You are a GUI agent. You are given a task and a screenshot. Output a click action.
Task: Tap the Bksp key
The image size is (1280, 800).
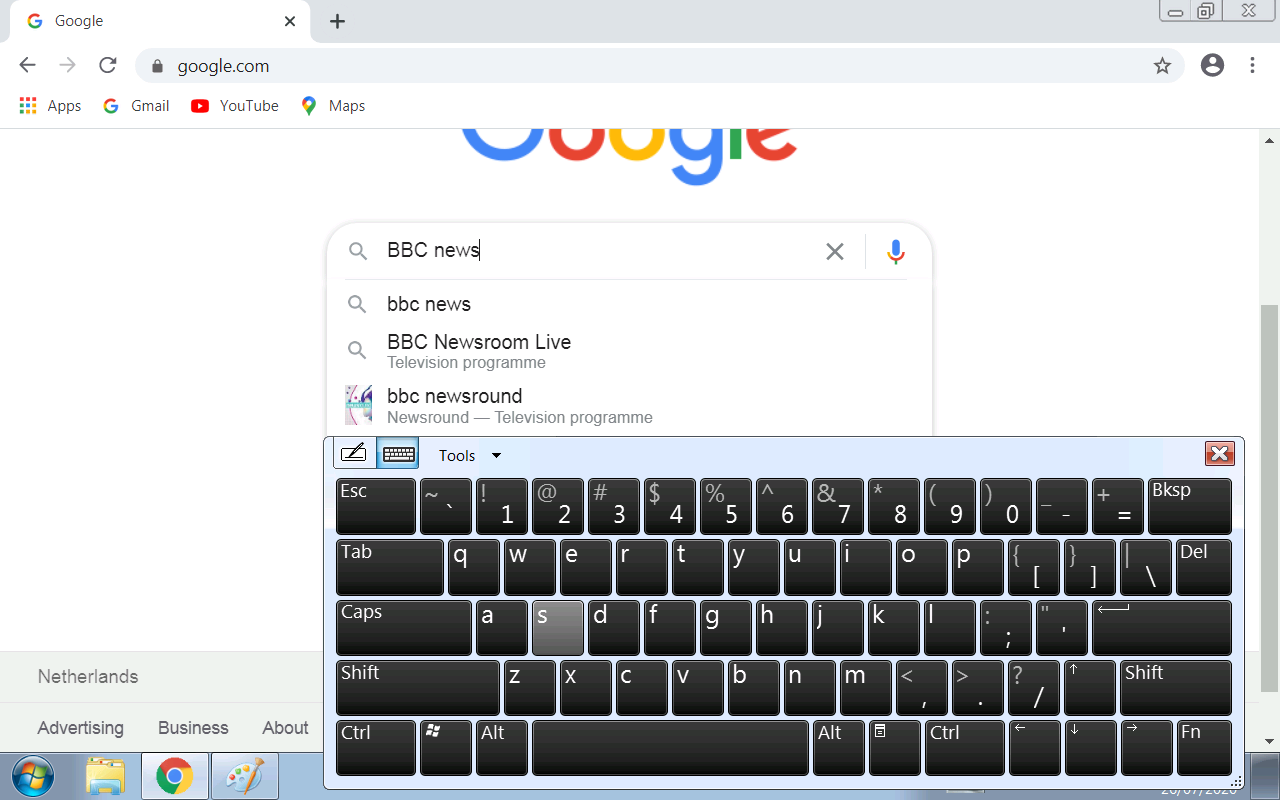(x=1190, y=507)
